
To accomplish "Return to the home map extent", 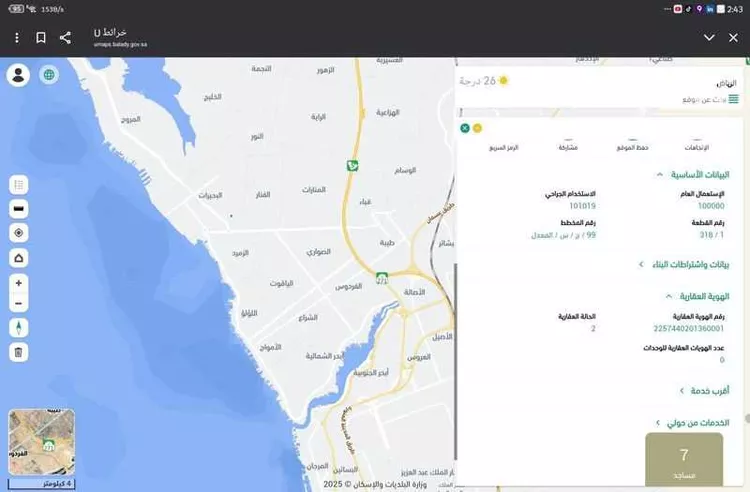I will pyautogui.click(x=19, y=258).
